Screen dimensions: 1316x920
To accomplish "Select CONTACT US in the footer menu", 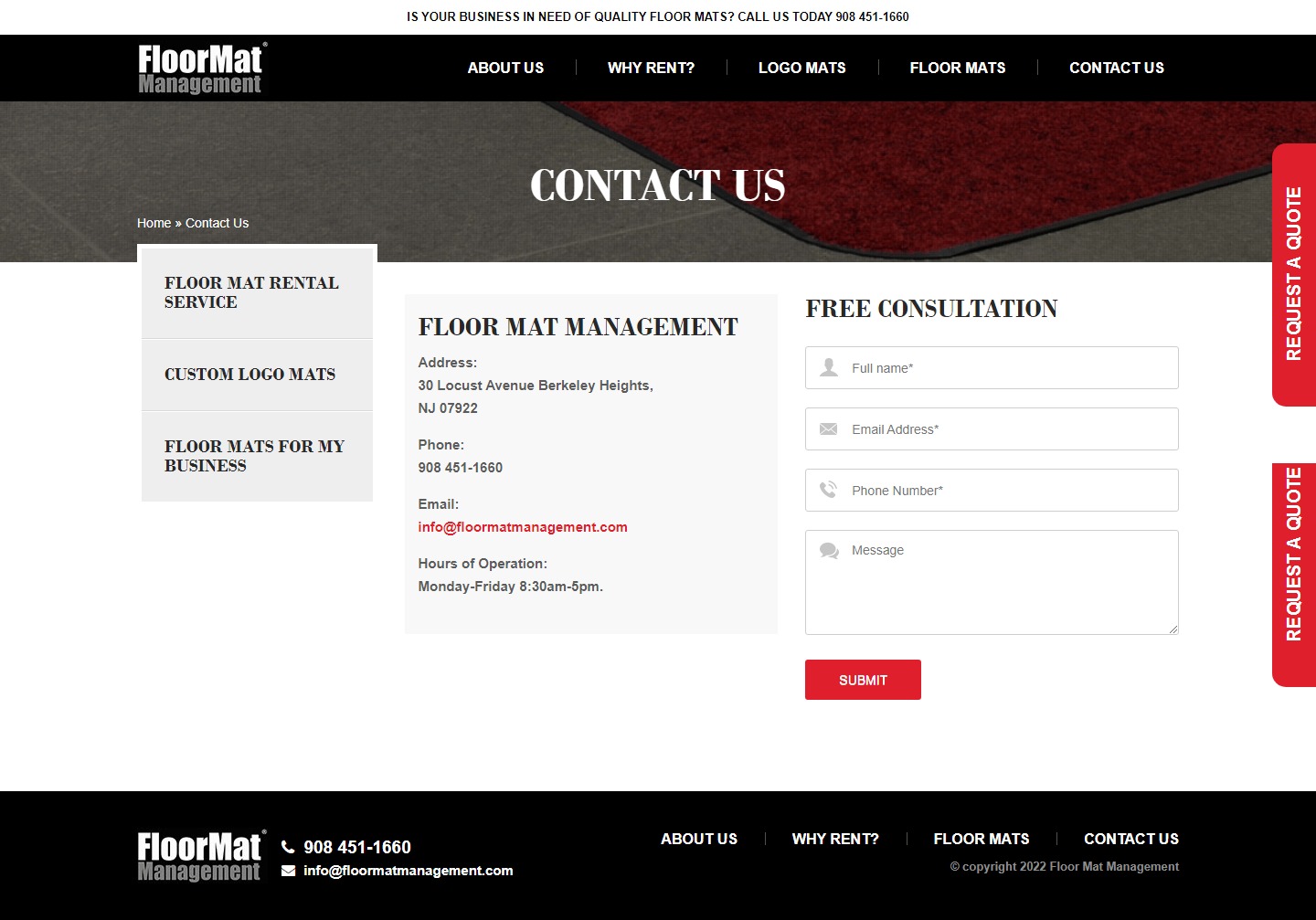I will coord(1130,838).
